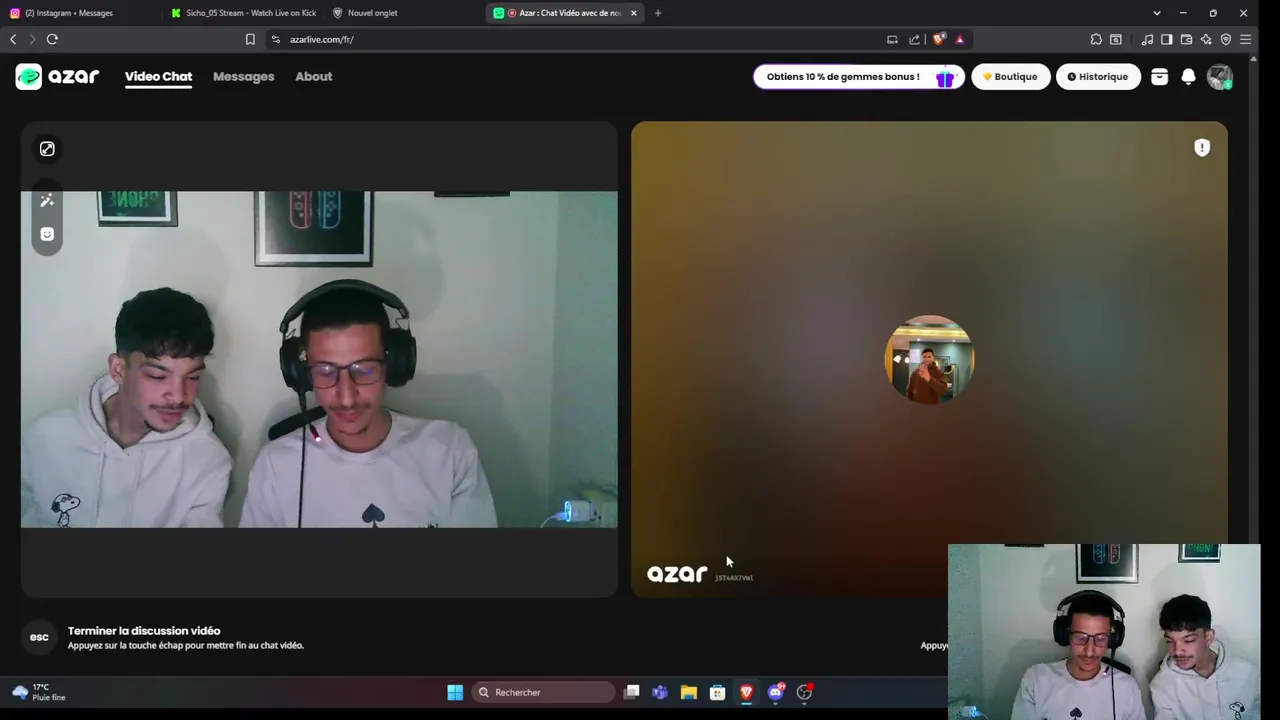This screenshot has height=720, width=1280.
Task: Open the About nav item
Action: [x=313, y=77]
